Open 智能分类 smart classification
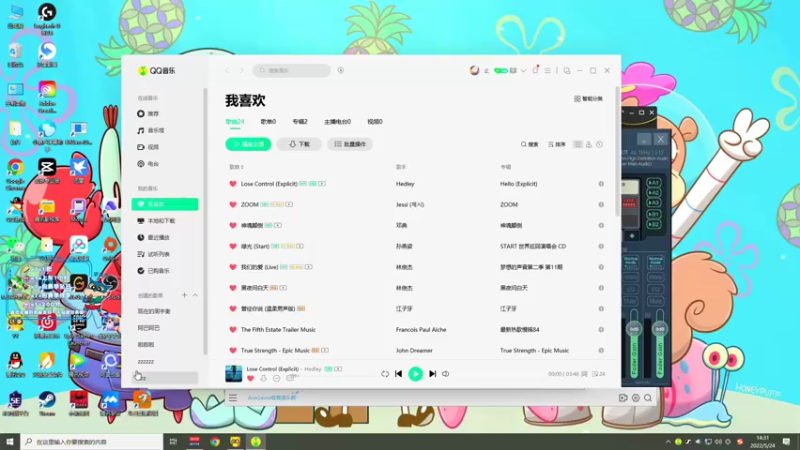The image size is (800, 450). point(588,98)
